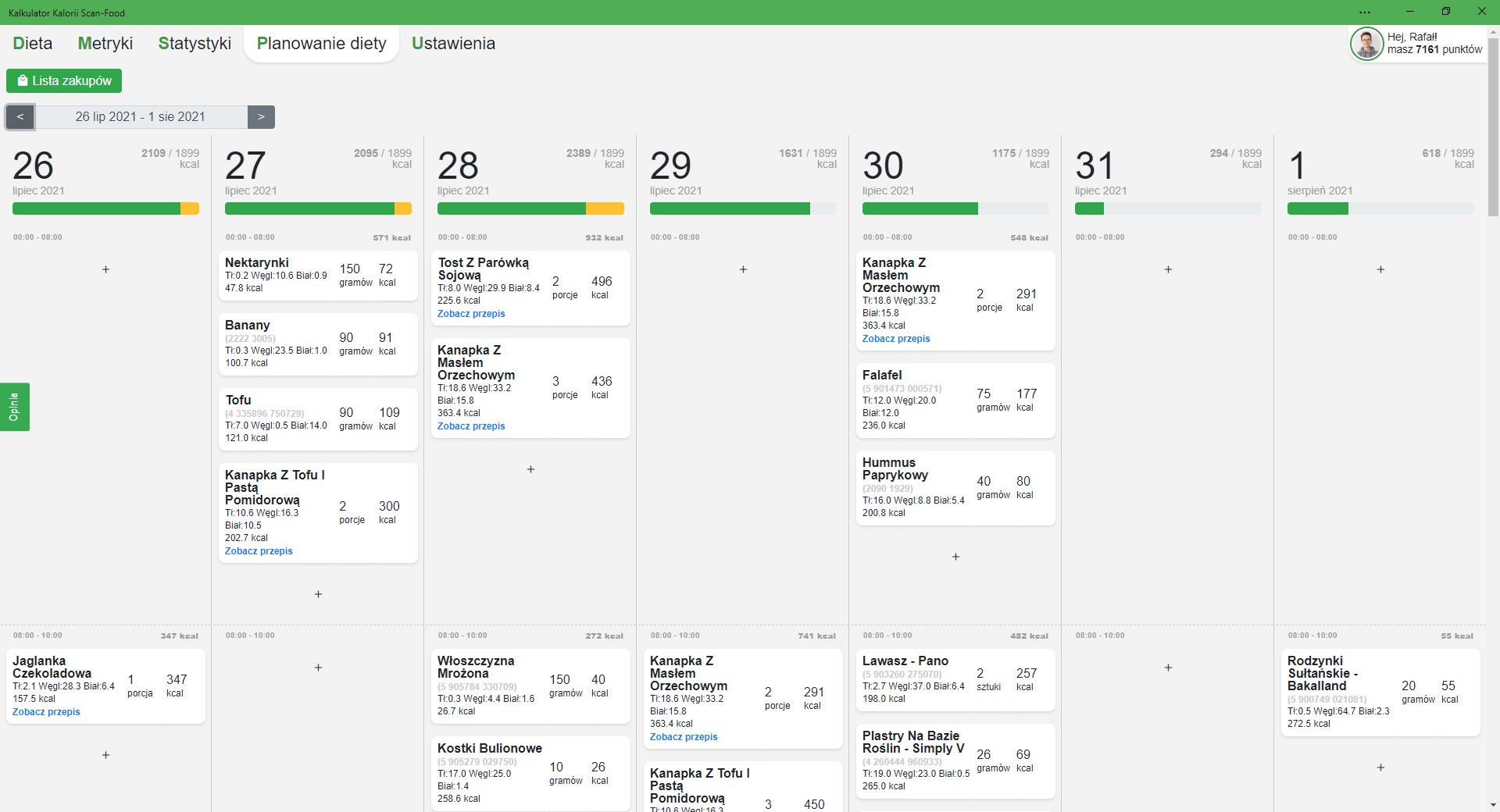Add a product to July 31 early slot
The width and height of the screenshot is (1500, 812).
tap(1168, 269)
